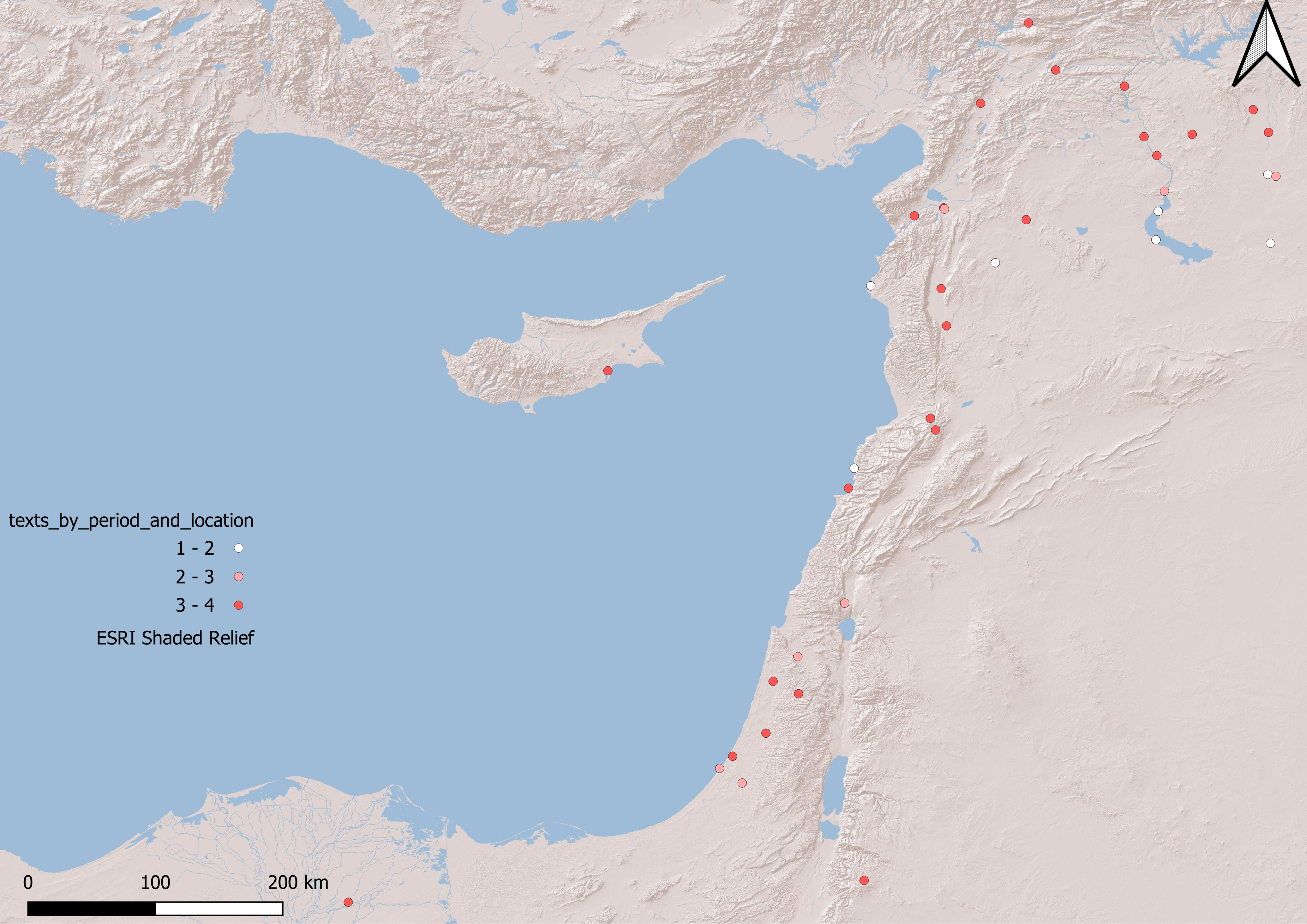Click the white 1 - 2 legend circle
Viewport: 1307px width, 924px height.
click(x=239, y=548)
